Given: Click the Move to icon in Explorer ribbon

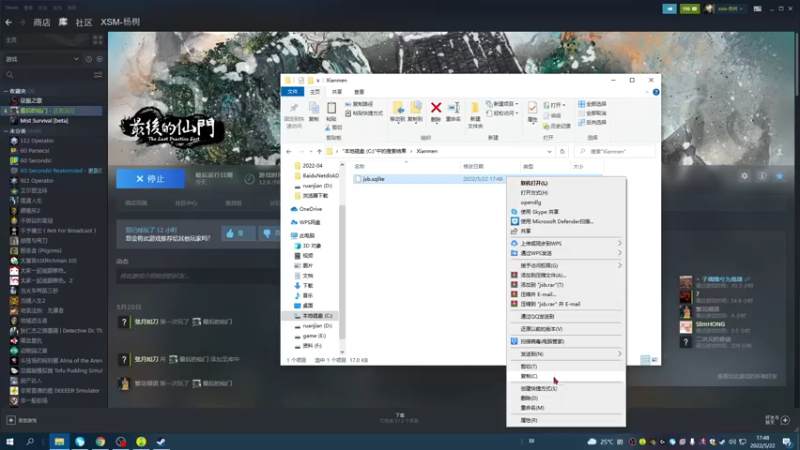Looking at the screenshot, I should [x=397, y=108].
